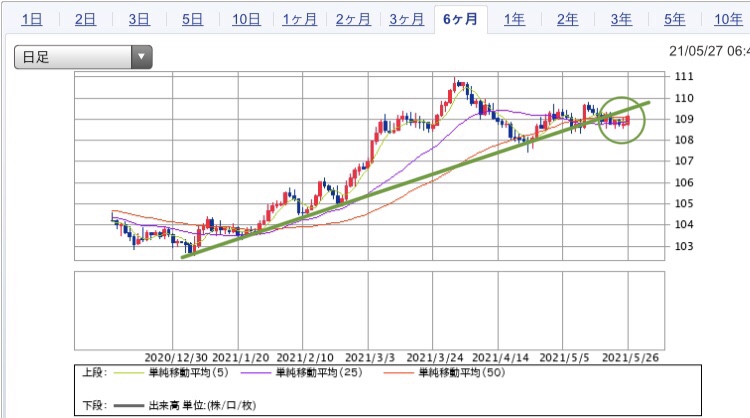The height and width of the screenshot is (418, 750).
Task: Click the candlestick peak near 111
Action: [456, 85]
